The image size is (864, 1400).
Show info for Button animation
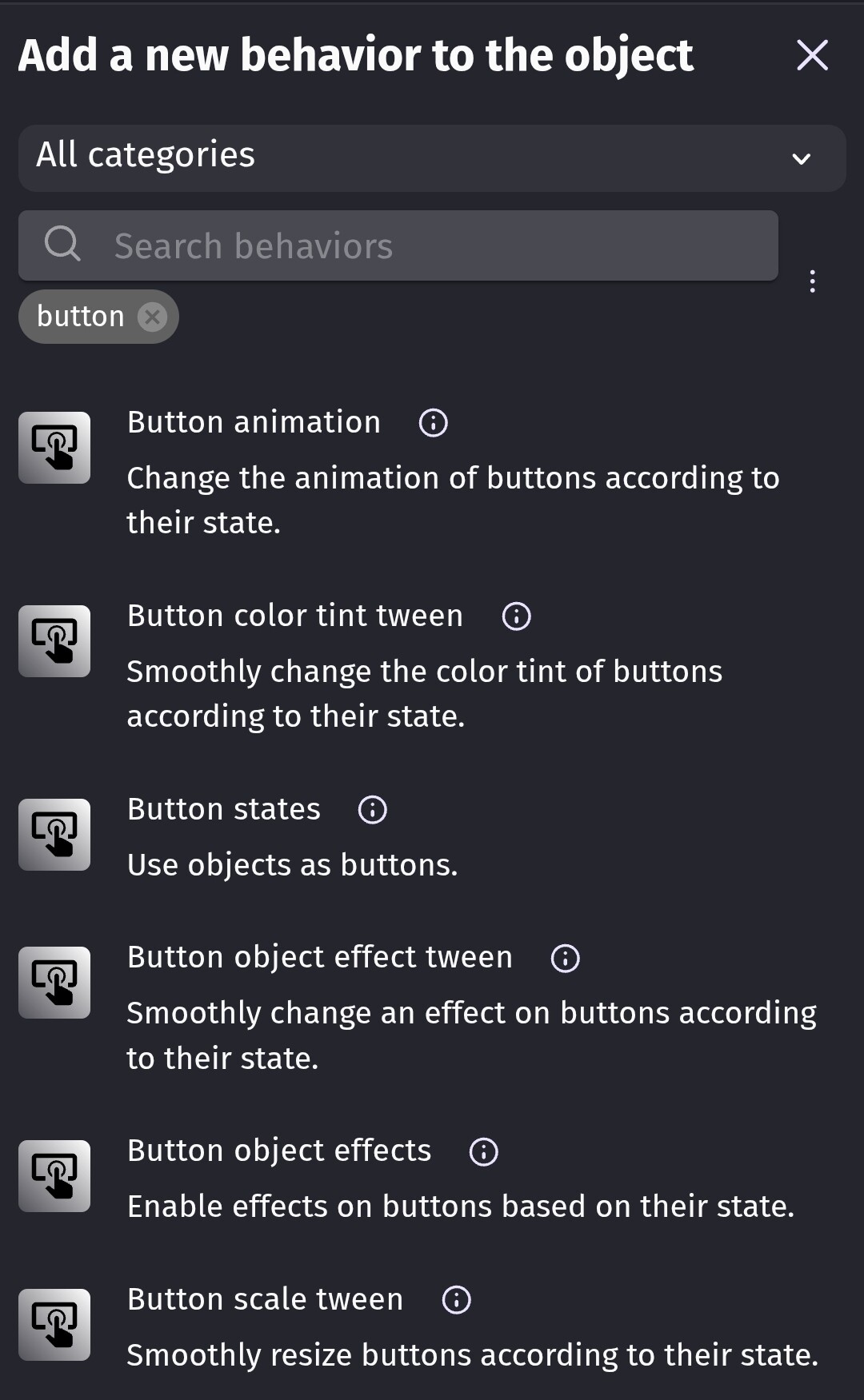(x=434, y=423)
